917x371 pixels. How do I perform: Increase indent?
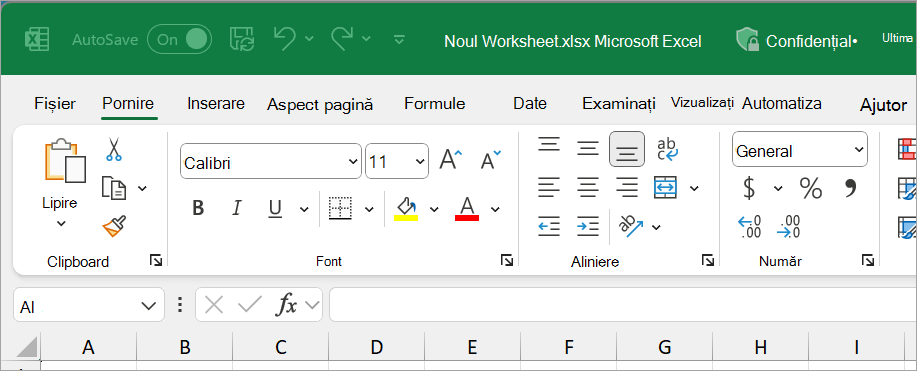588,226
